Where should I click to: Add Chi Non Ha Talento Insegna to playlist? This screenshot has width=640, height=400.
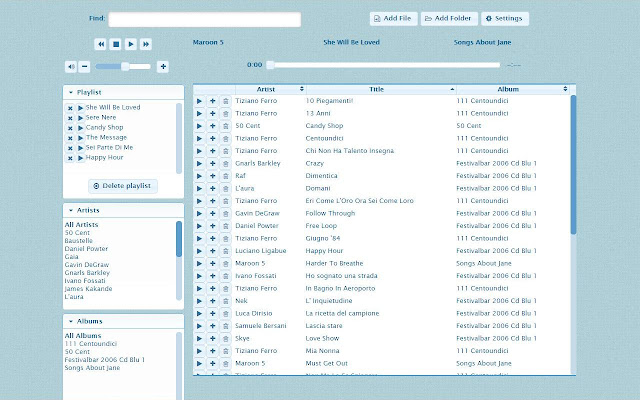point(212,151)
